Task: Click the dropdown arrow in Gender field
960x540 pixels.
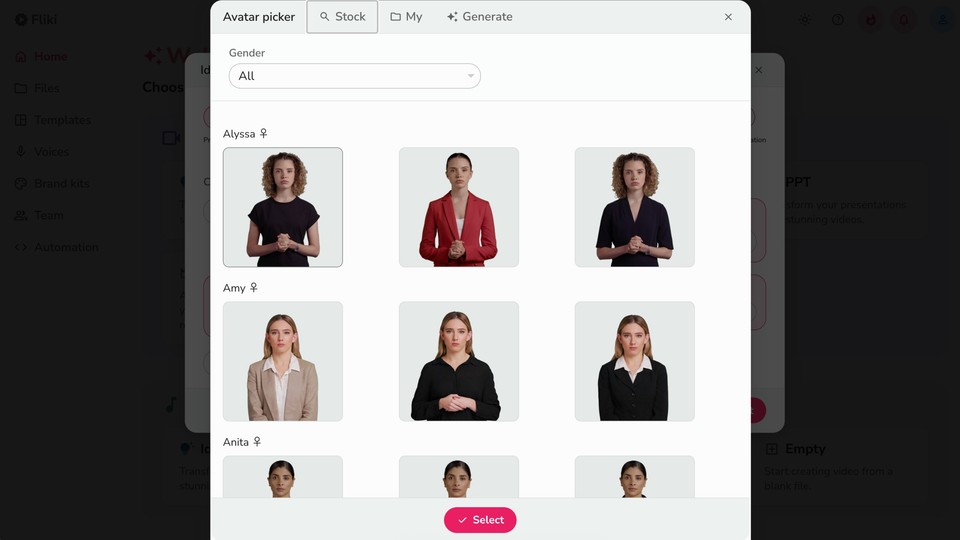Action: point(470,76)
